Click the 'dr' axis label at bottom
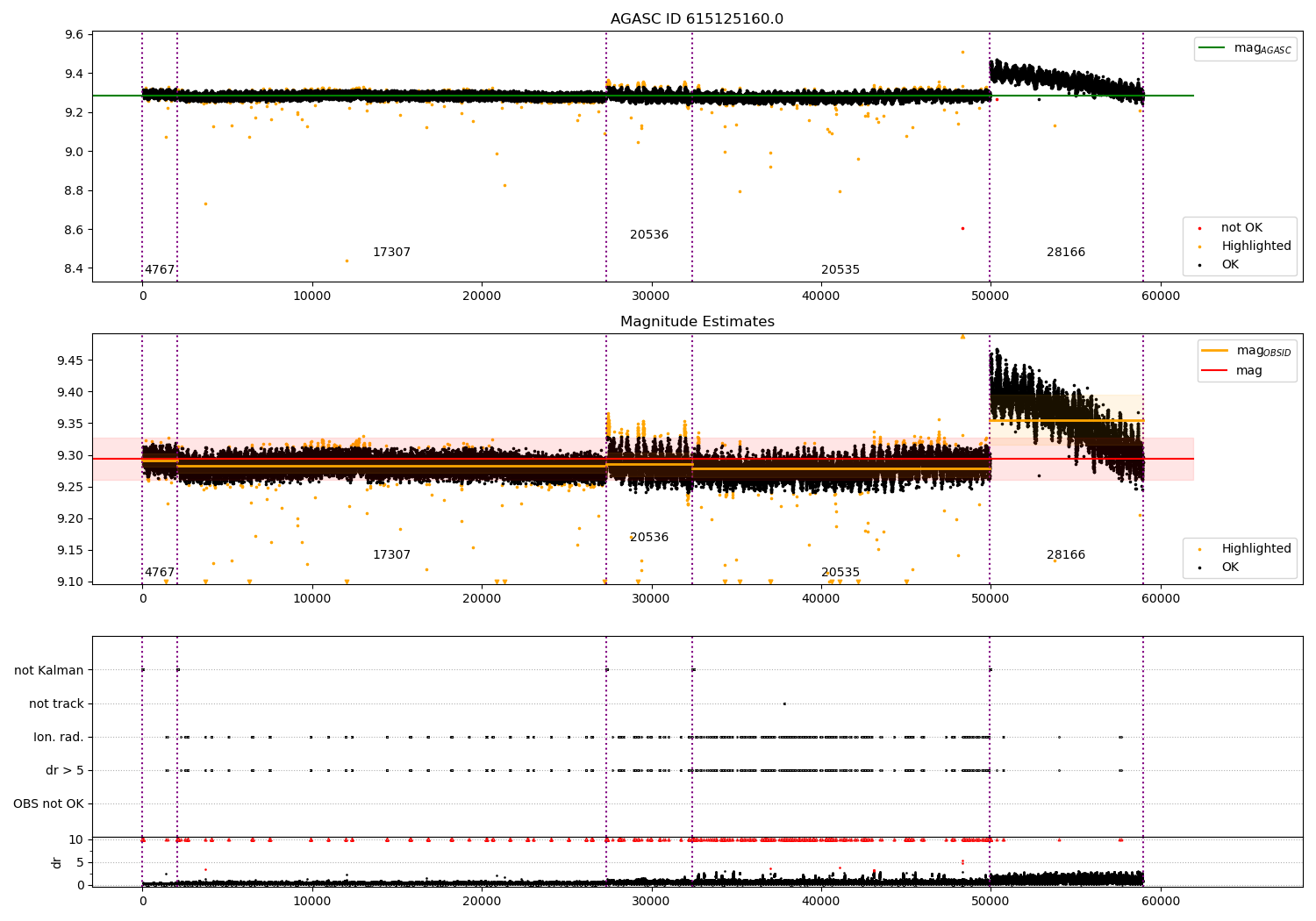This screenshot has width=1316, height=921. 57,862
